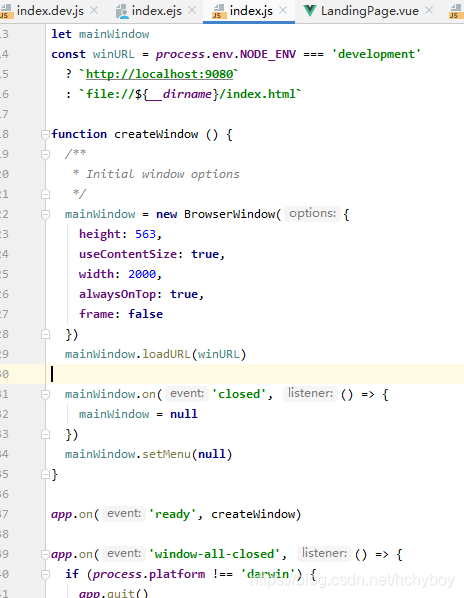
Task: Collapse the BrowserWindow options fold marker
Action: pos(45,214)
